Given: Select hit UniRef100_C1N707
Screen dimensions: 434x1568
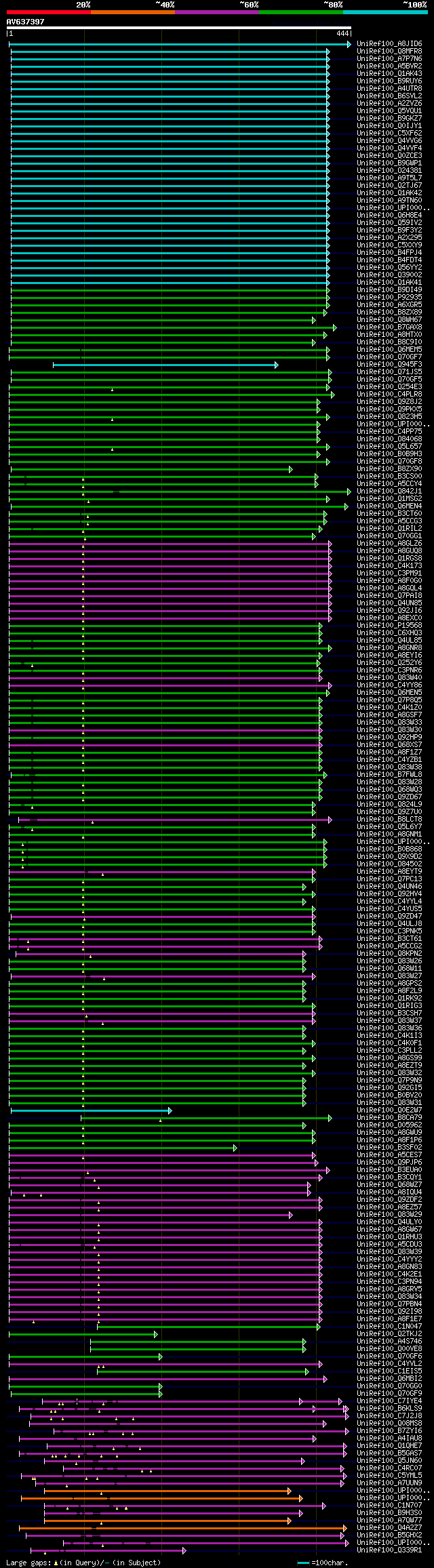Looking at the screenshot, I should [389, 1506].
